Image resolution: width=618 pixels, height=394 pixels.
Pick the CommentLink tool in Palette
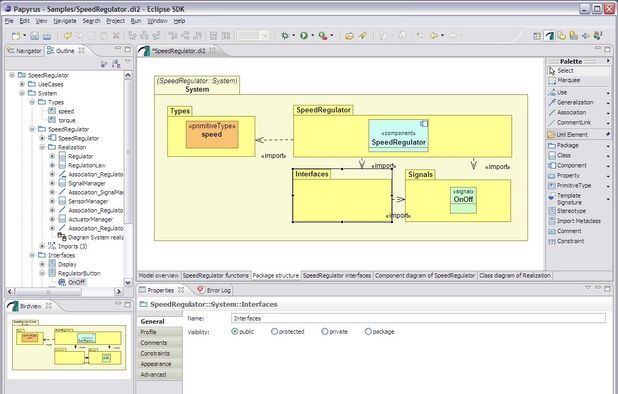575,123
